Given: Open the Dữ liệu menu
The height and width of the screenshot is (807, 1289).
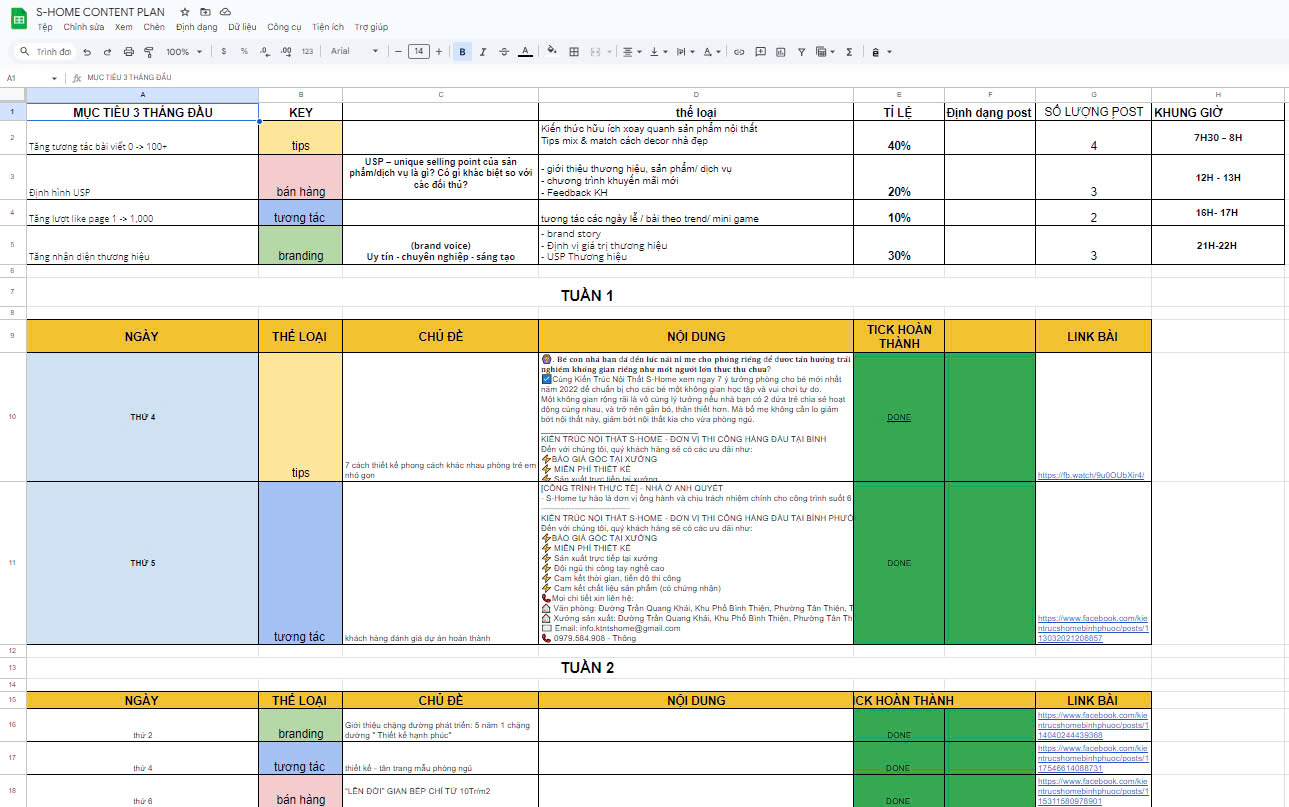Looking at the screenshot, I should [242, 27].
